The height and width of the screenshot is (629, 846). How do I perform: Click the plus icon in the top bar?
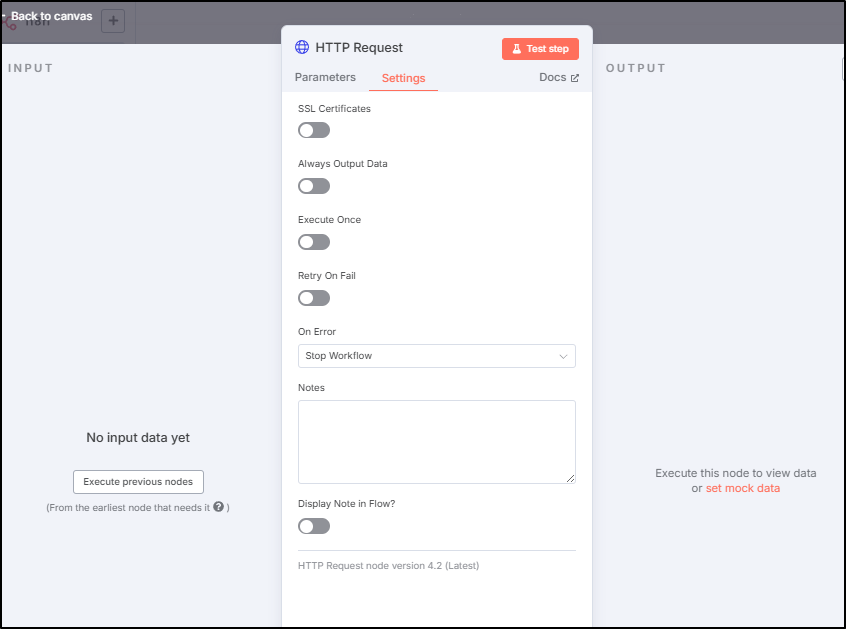point(113,21)
